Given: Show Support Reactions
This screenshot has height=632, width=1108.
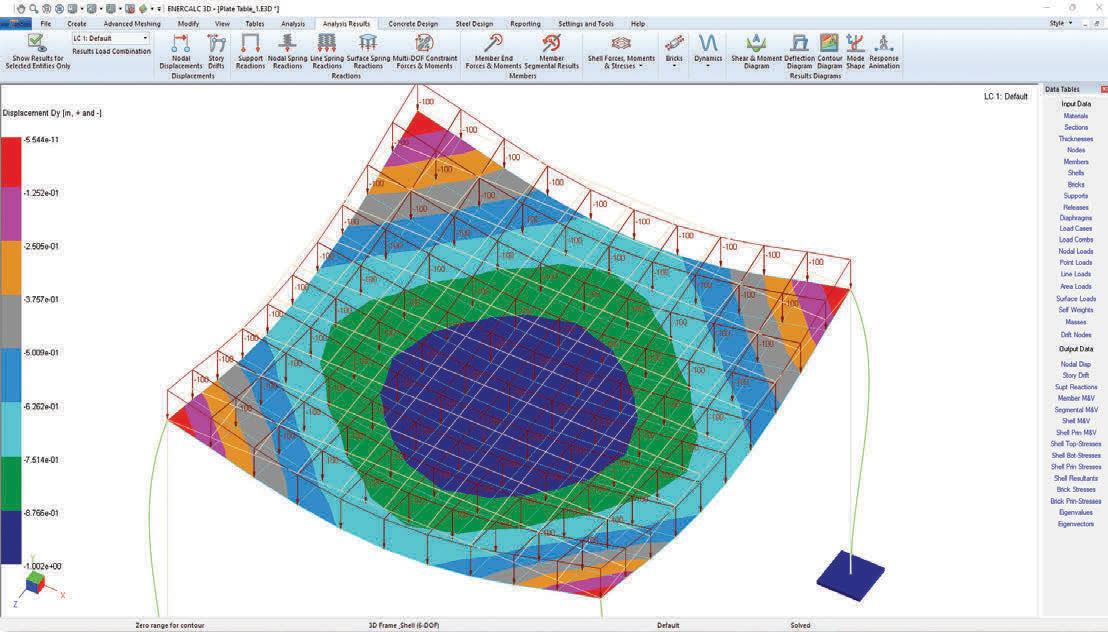Looking at the screenshot, I should (x=250, y=52).
